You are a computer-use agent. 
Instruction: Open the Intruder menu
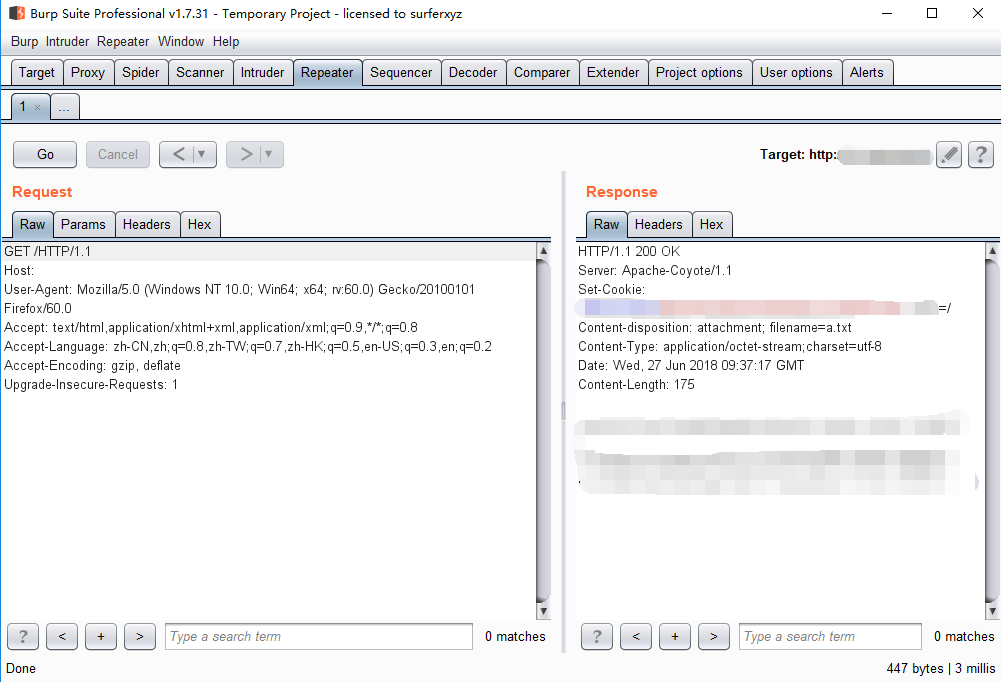pyautogui.click(x=67, y=42)
